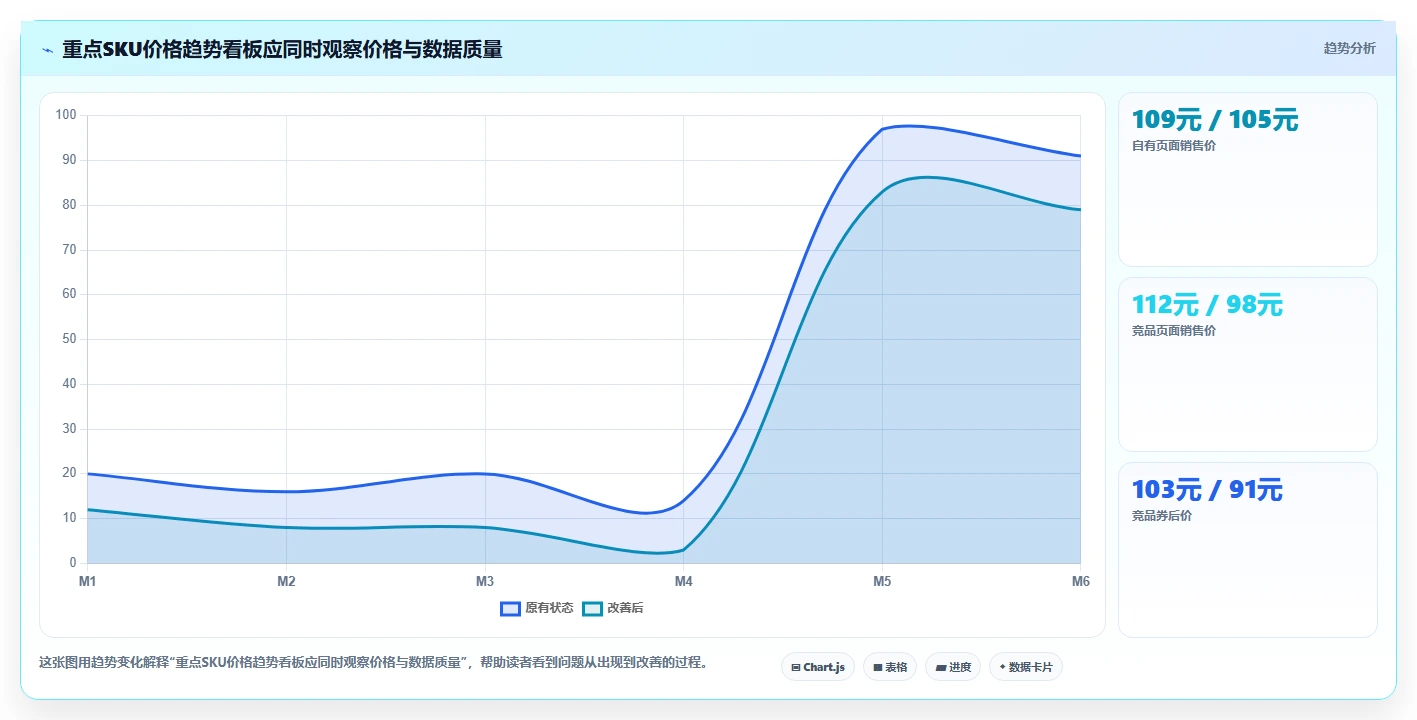Click the M6 x-axis label
Screen dimensions: 1417x720
pyautogui.click(x=1081, y=581)
